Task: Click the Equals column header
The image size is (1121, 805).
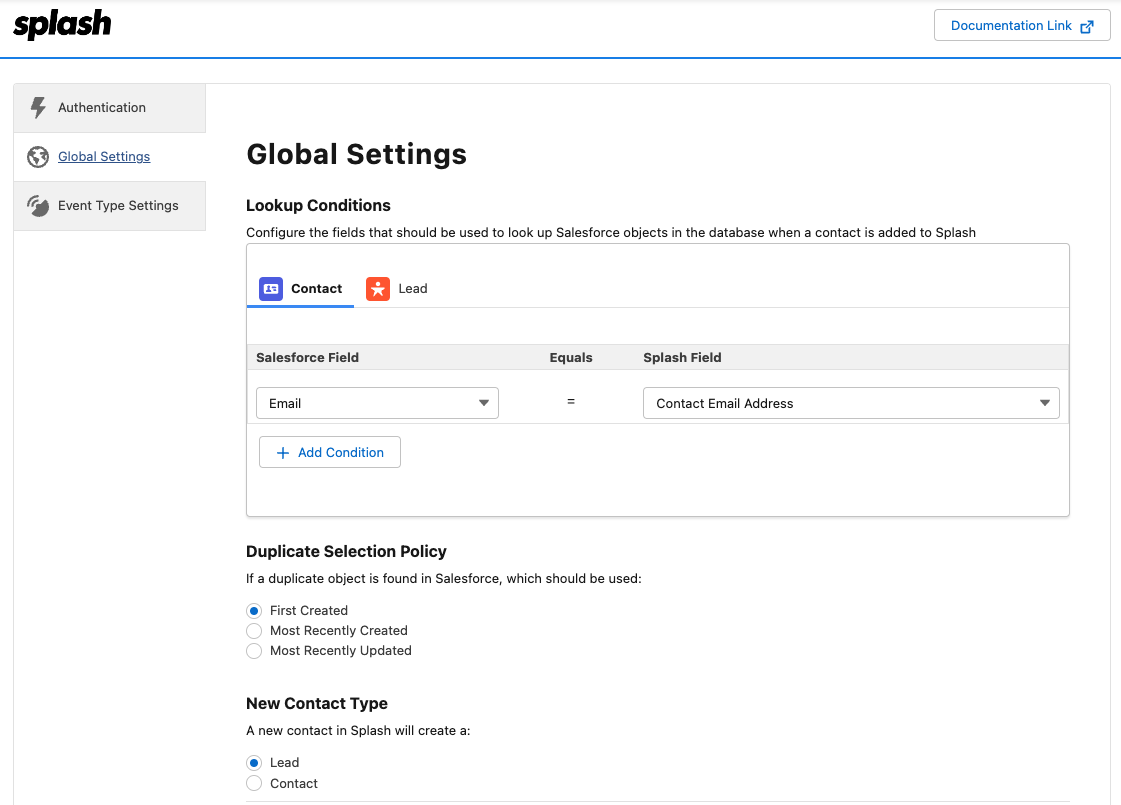Action: point(571,357)
